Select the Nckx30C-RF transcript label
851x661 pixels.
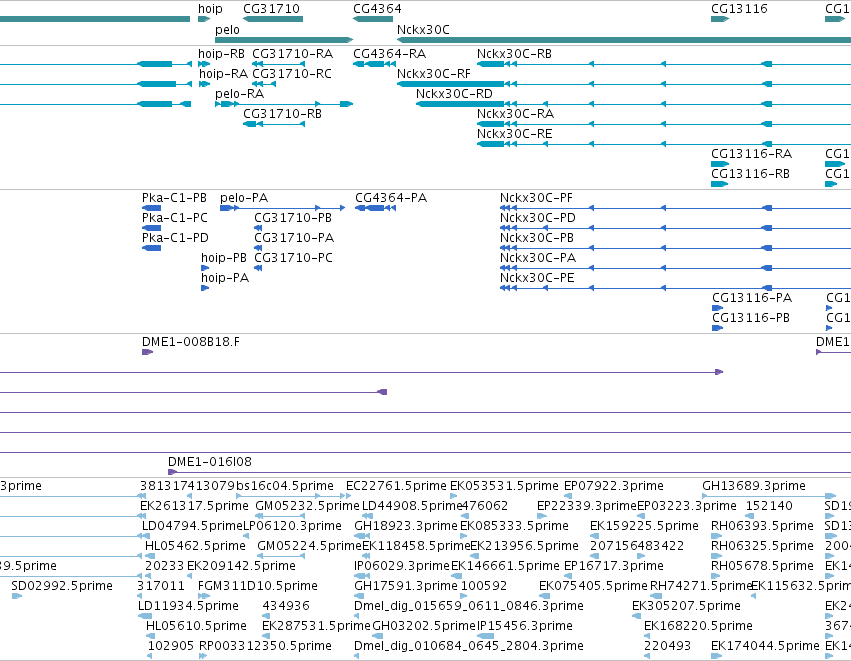[434, 74]
